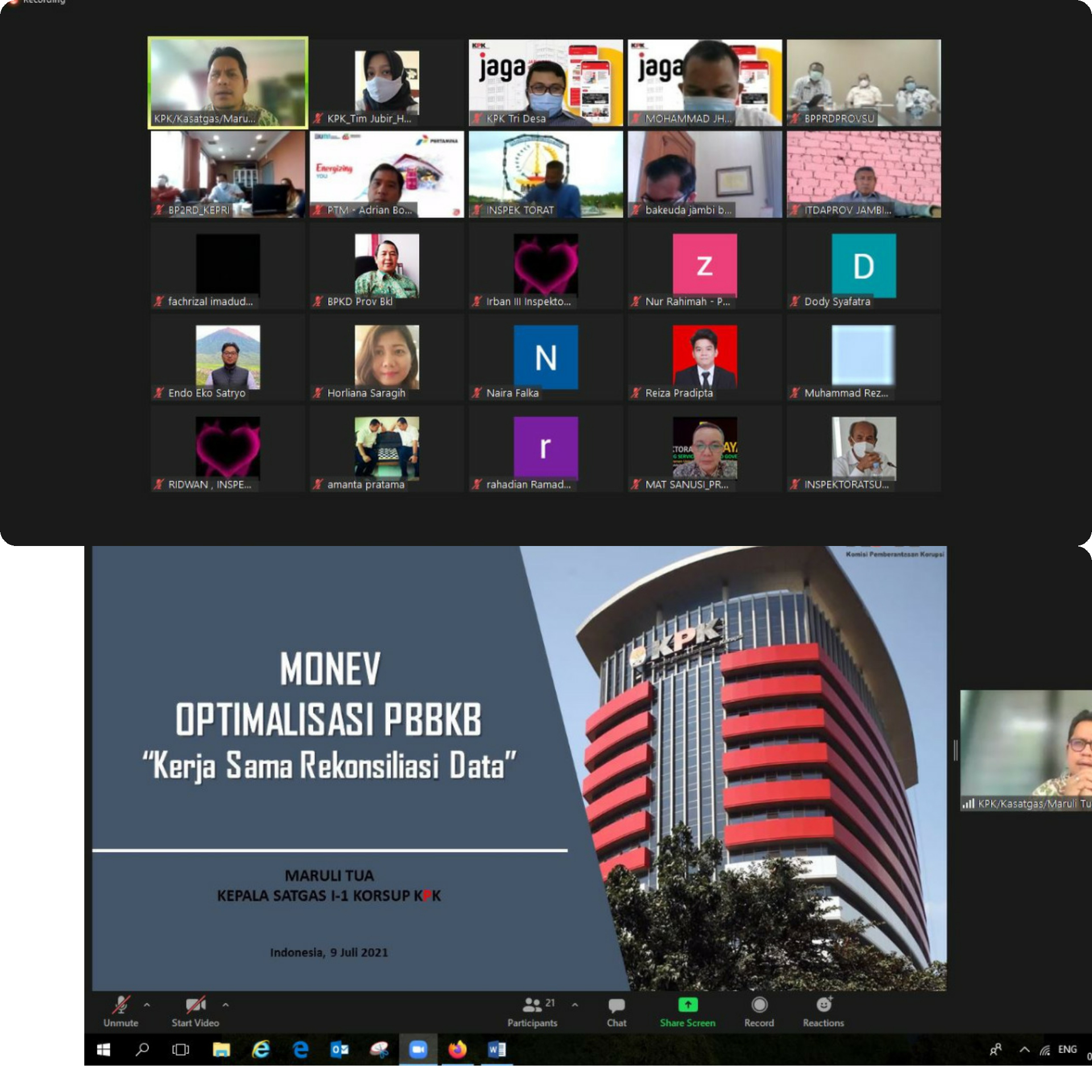The height and width of the screenshot is (1092, 1092).
Task: Select amanta pratama profile photo
Action: (387, 449)
